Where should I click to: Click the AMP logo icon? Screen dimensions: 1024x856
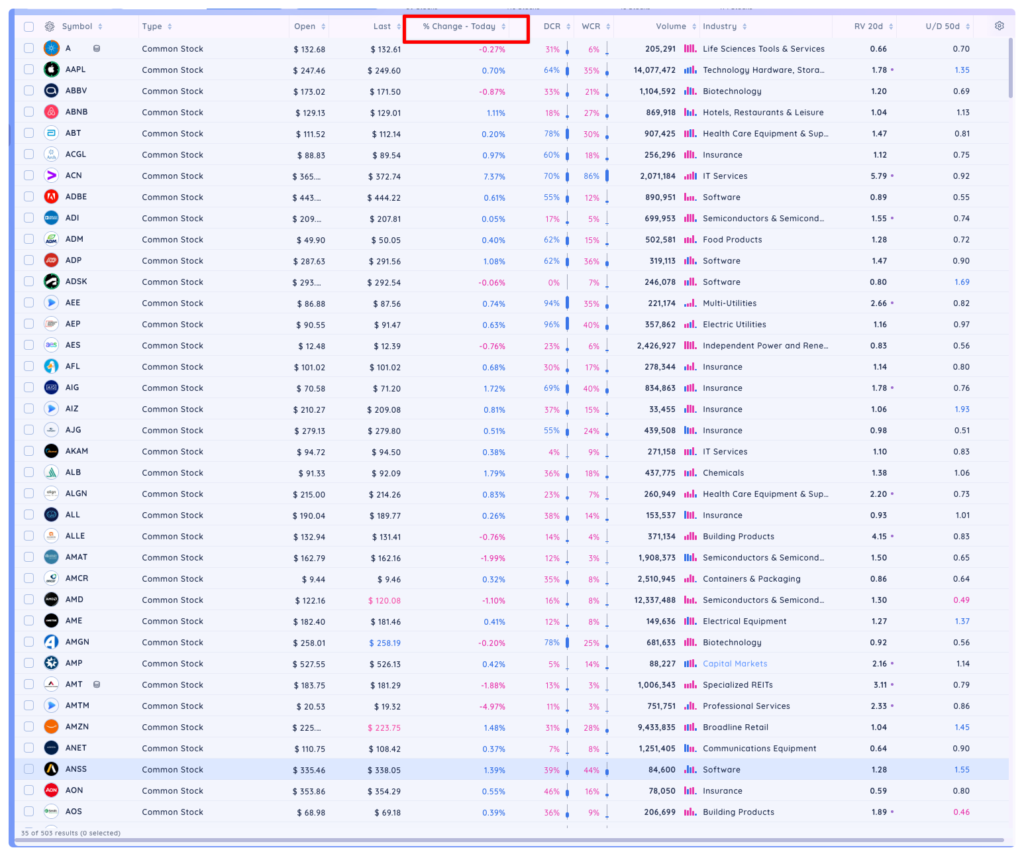click(51, 663)
